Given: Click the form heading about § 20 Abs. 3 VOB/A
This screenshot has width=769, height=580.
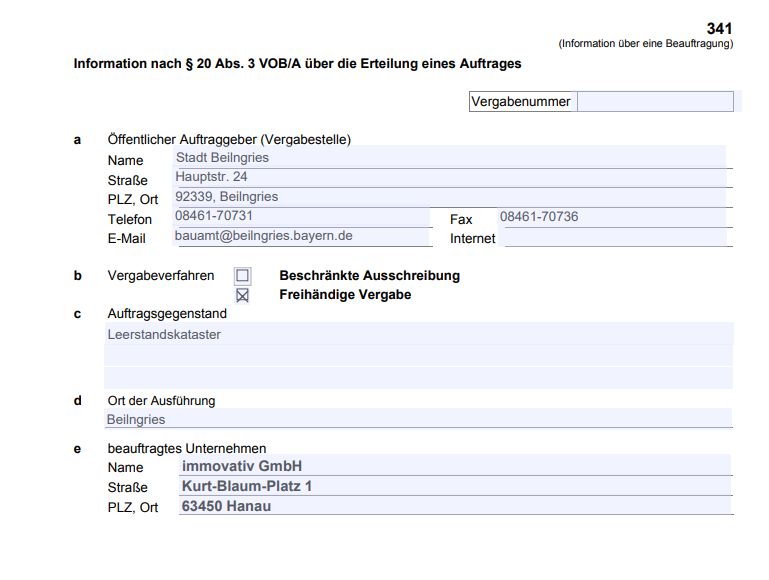Looking at the screenshot, I should pyautogui.click(x=297, y=64).
